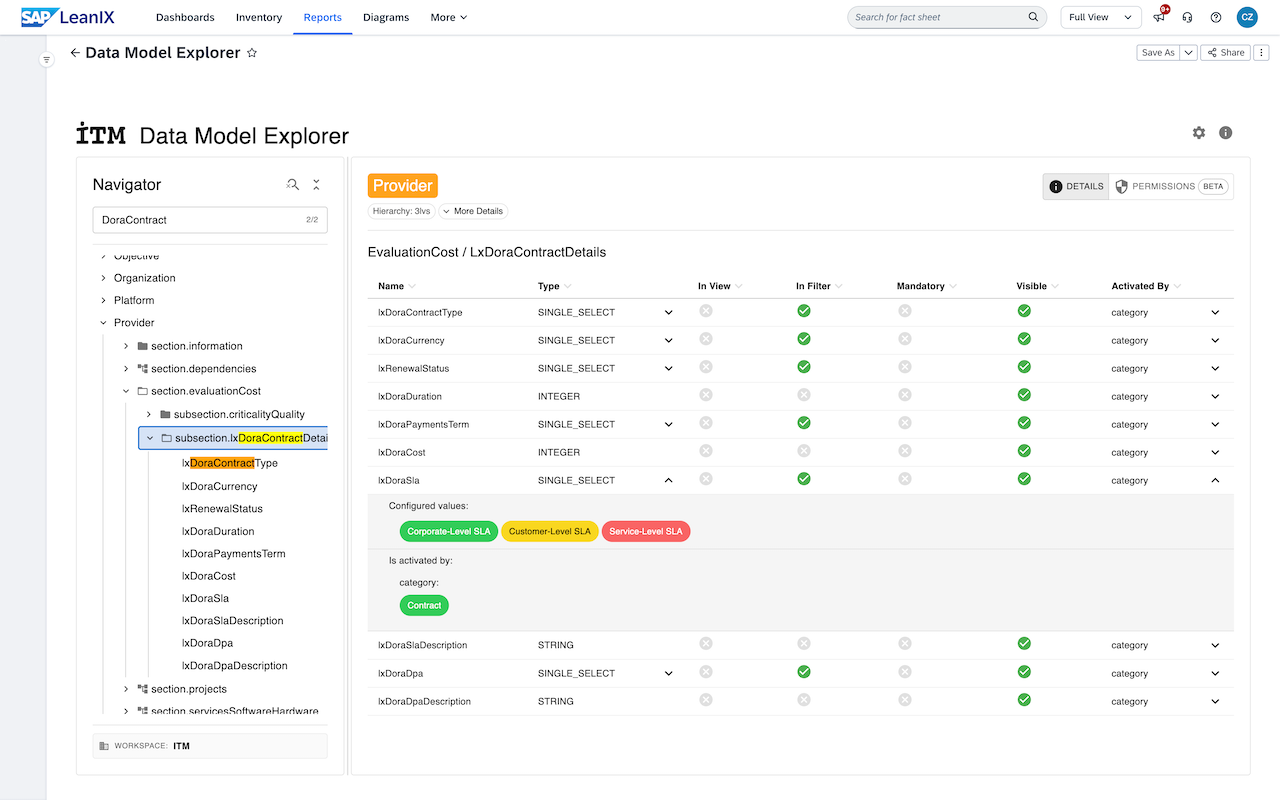
Task: Click the search magnifier icon in top bar
Action: (x=1033, y=17)
